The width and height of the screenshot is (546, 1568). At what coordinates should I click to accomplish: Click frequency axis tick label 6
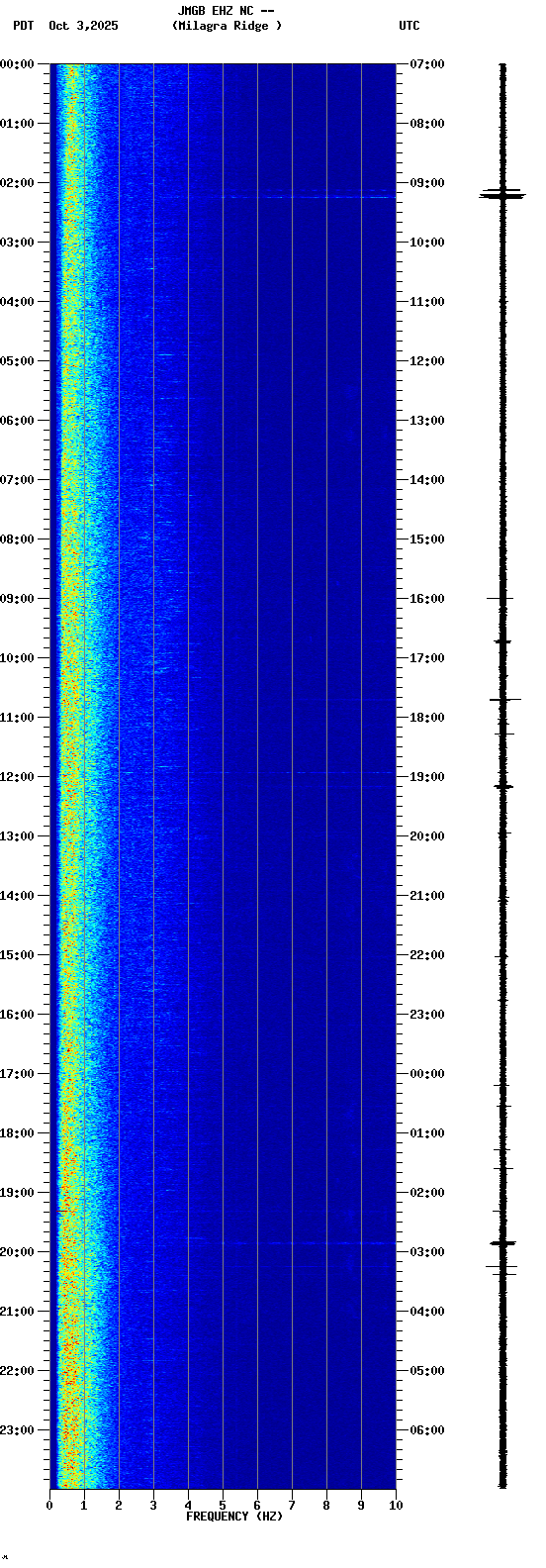(257, 1506)
